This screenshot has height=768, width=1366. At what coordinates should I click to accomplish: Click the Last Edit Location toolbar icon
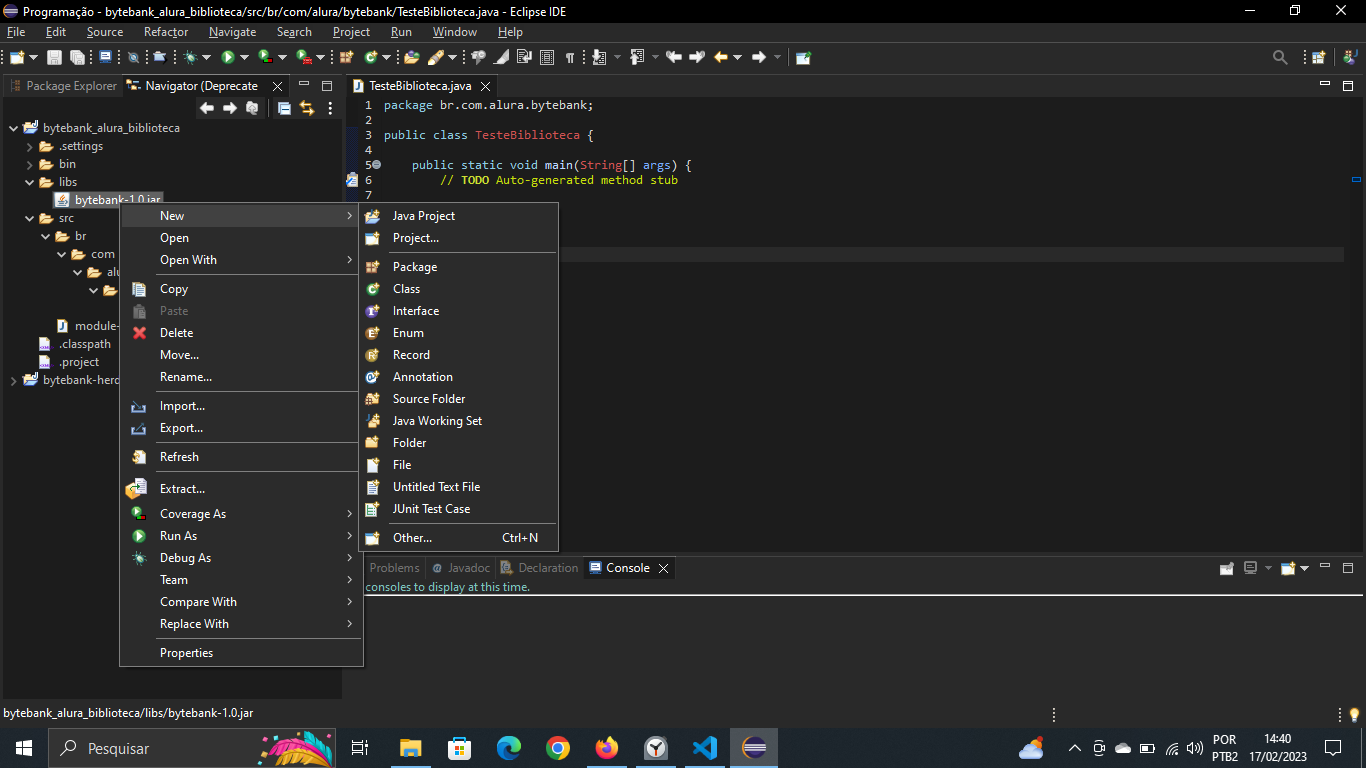click(x=673, y=57)
